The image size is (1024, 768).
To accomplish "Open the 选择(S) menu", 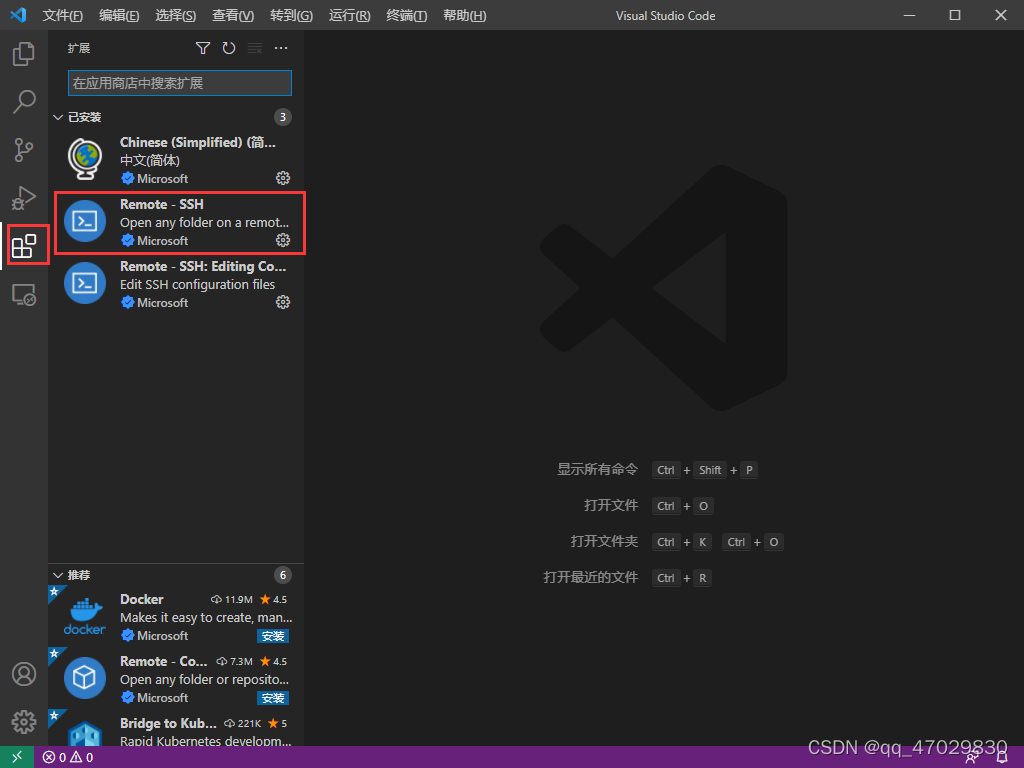I will pyautogui.click(x=176, y=15).
